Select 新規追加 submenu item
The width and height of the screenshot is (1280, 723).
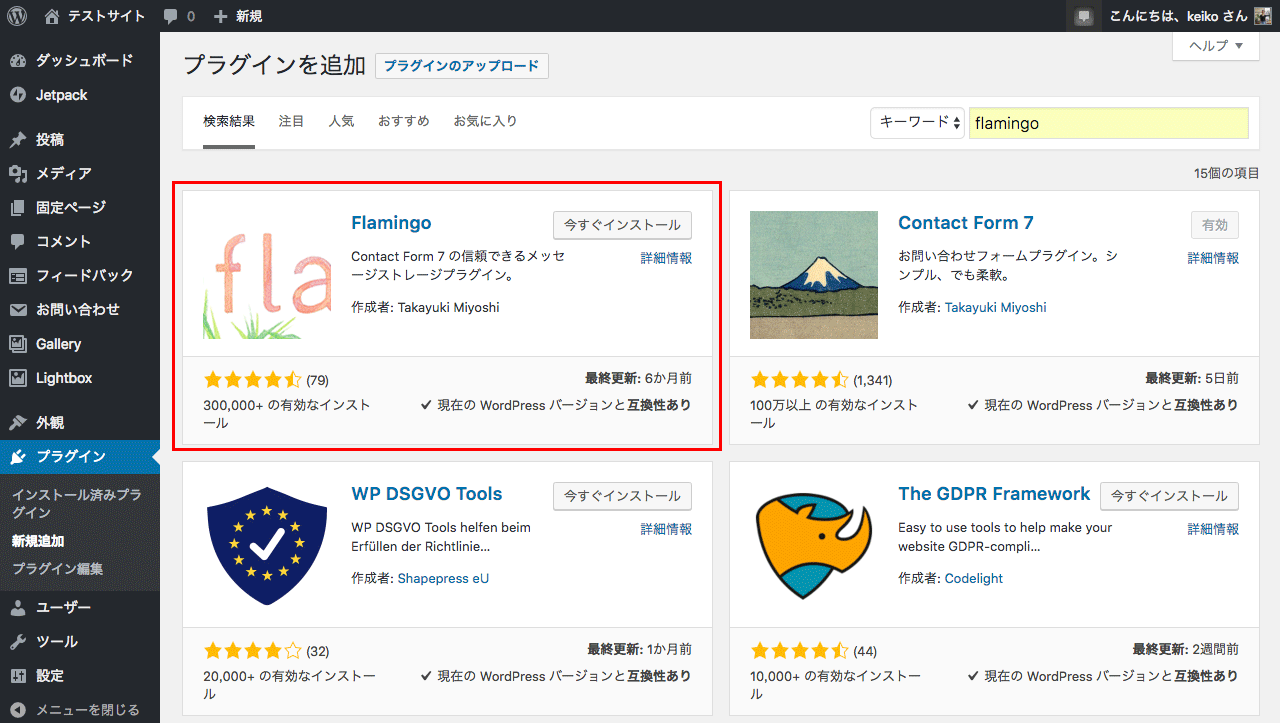pyautogui.click(x=38, y=541)
